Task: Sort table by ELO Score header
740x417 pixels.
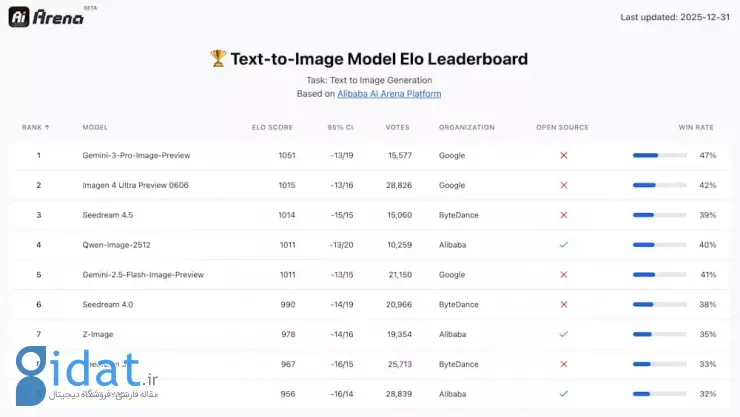Action: [270, 127]
